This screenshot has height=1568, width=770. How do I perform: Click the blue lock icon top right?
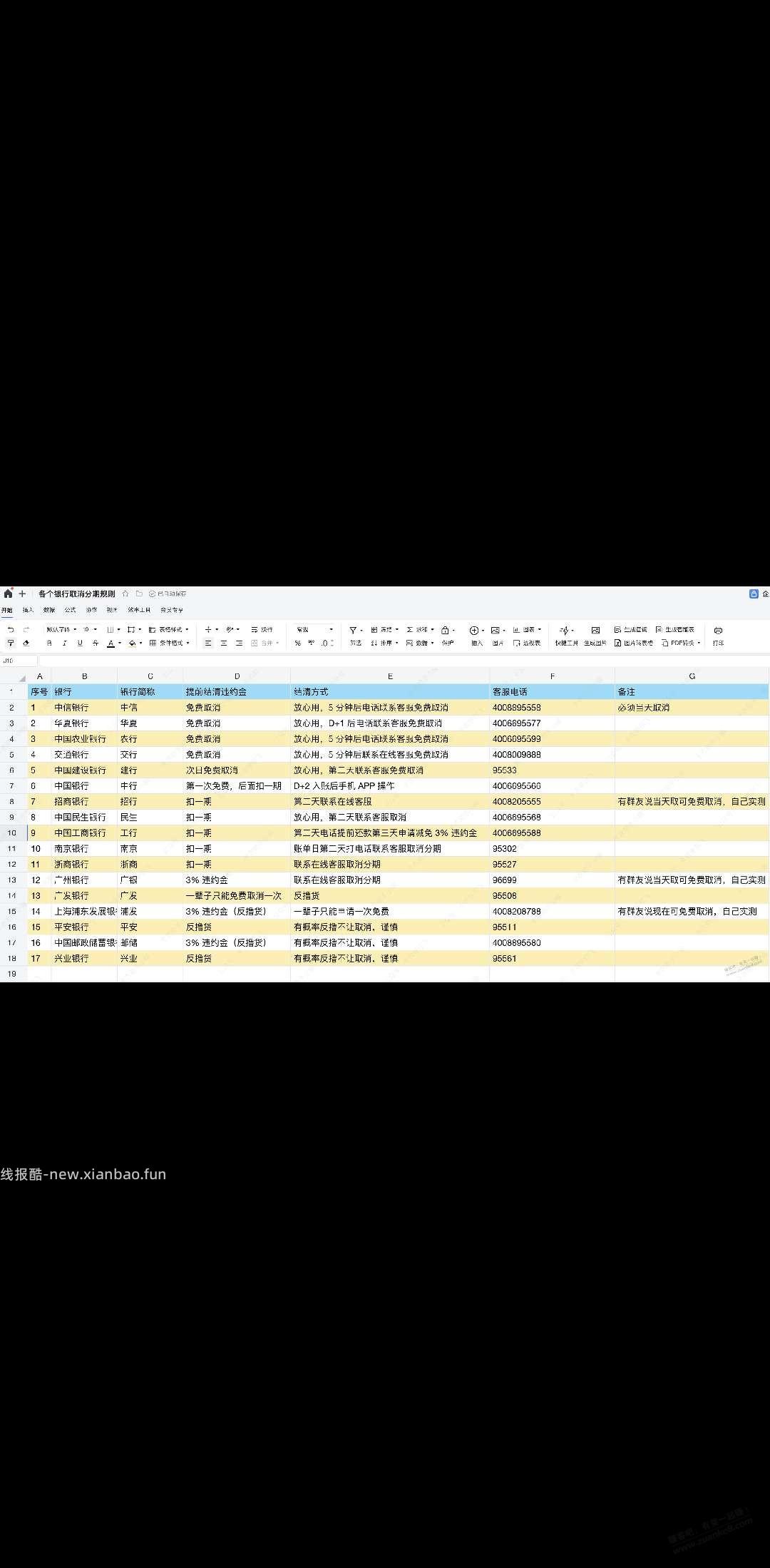point(754,594)
